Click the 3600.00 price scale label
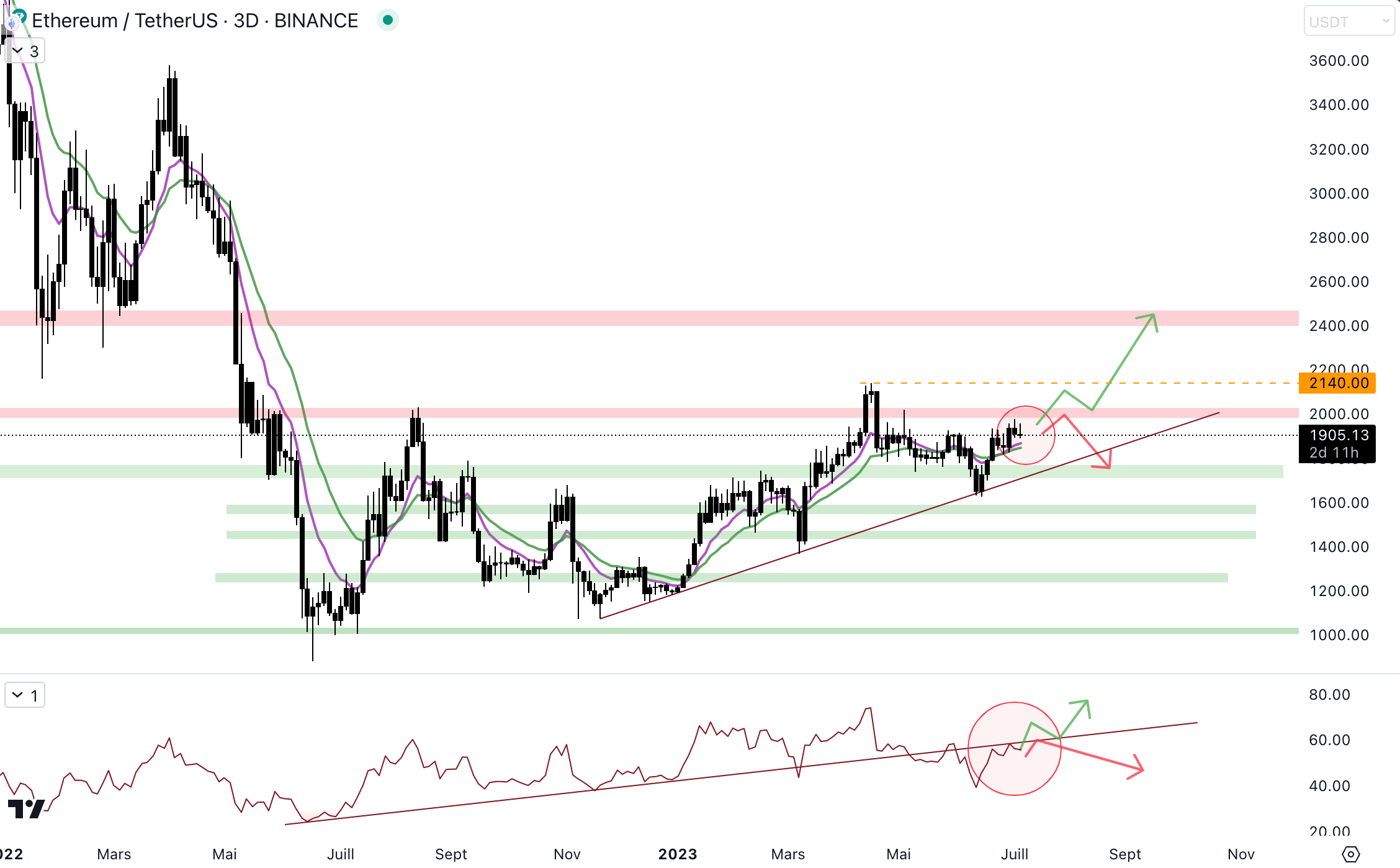1400x868 pixels. pyautogui.click(x=1339, y=61)
